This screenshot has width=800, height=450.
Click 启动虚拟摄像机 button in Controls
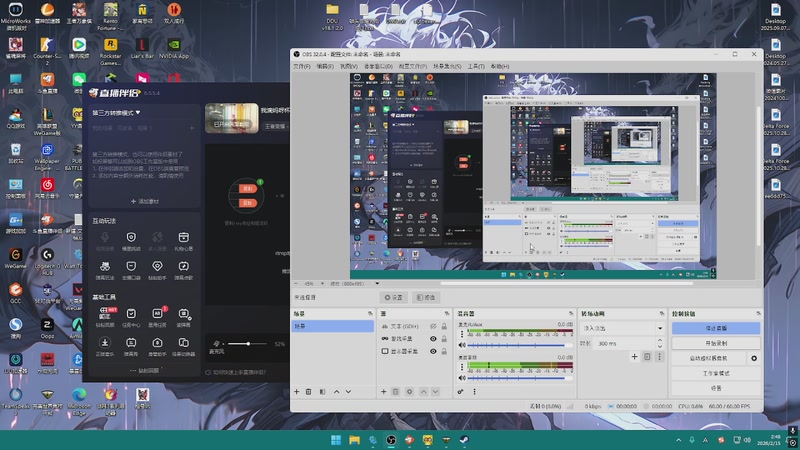pyautogui.click(x=709, y=358)
